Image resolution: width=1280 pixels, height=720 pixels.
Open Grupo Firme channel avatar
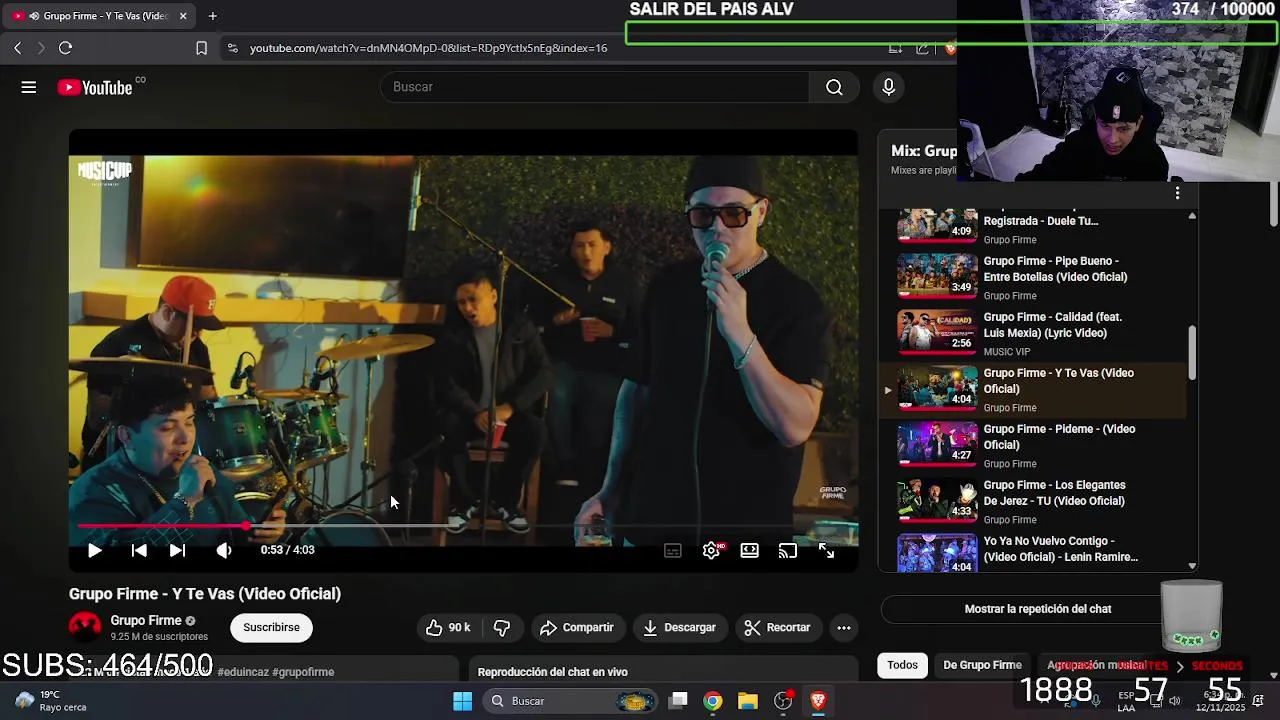[85, 627]
